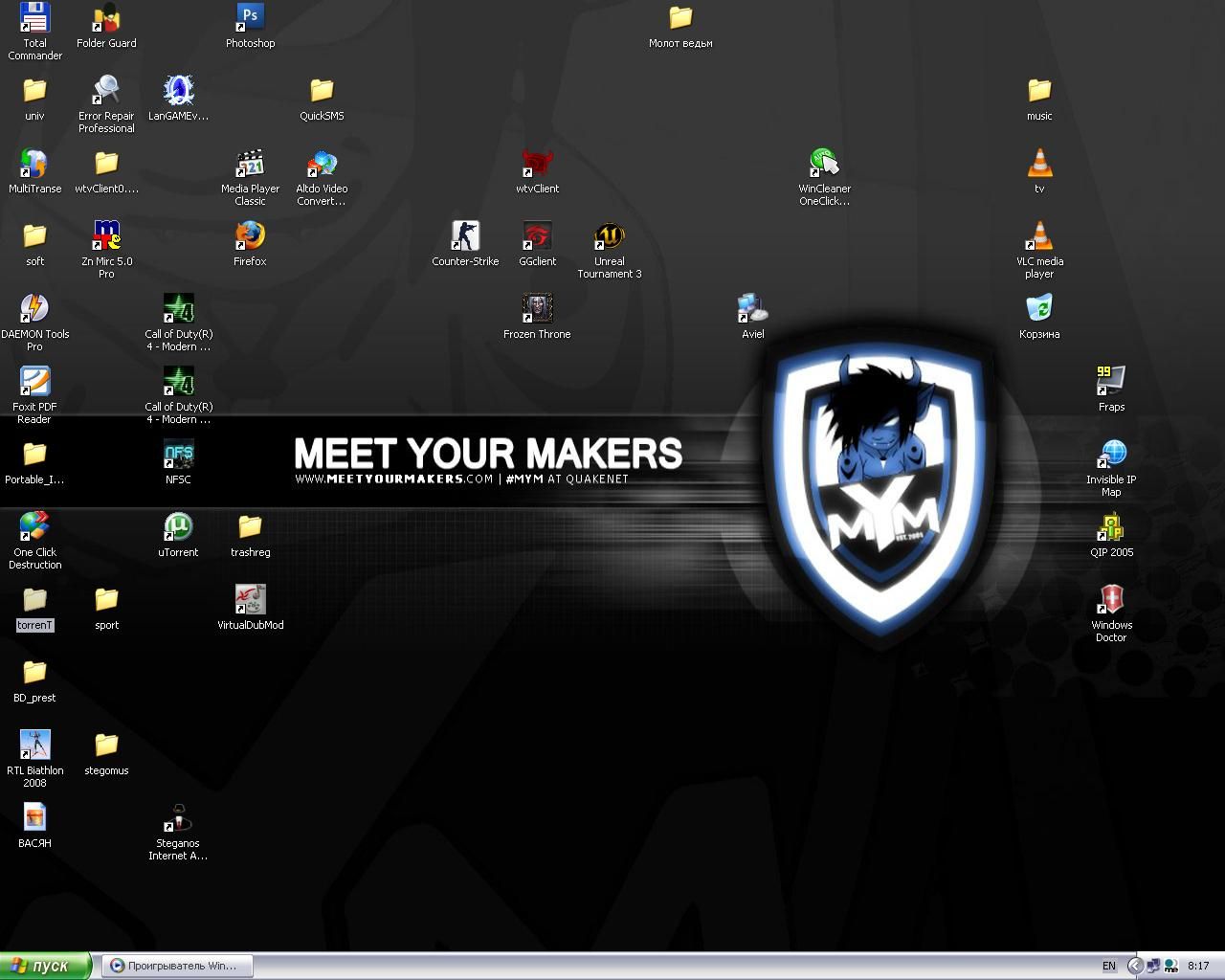The height and width of the screenshot is (980, 1225).
Task: Select the Error Repair Professional icon
Action: click(x=106, y=90)
